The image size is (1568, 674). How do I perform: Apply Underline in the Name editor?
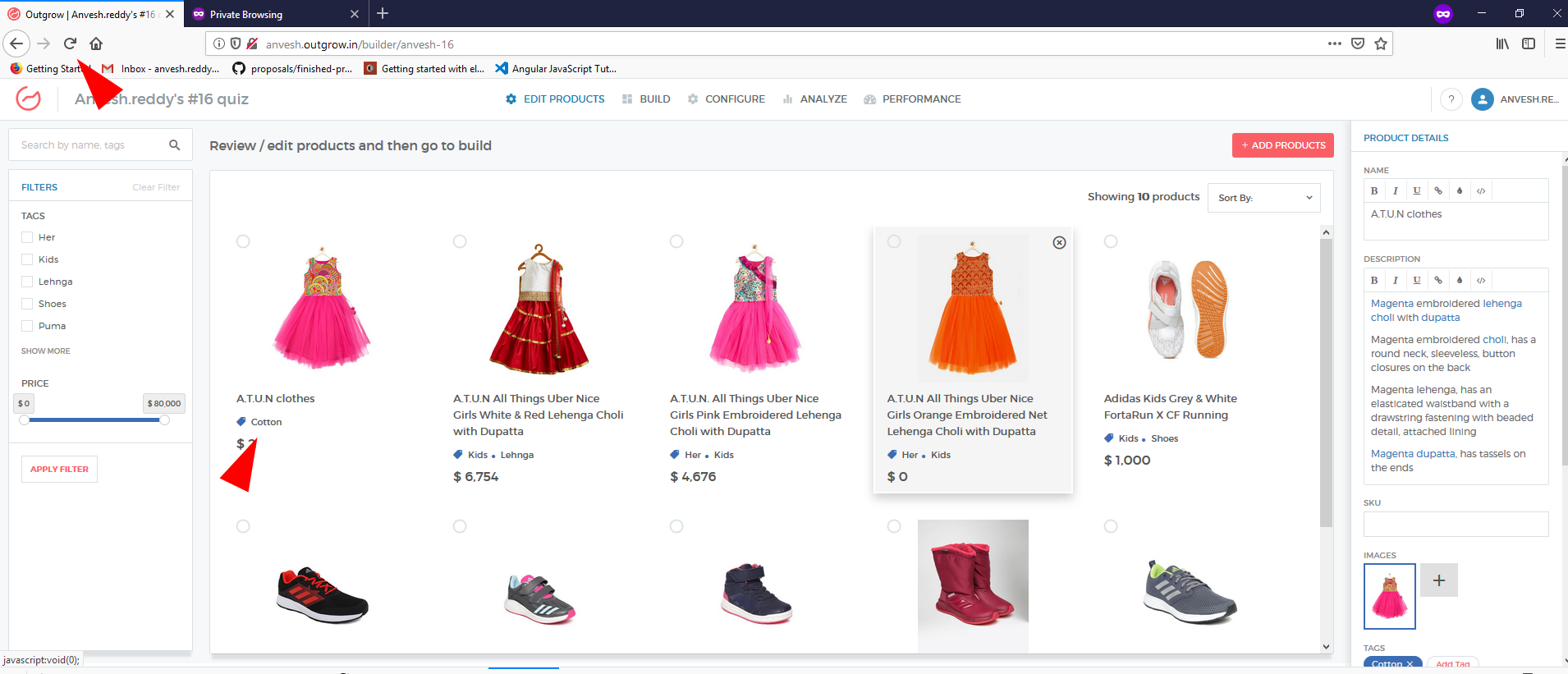click(x=1417, y=190)
